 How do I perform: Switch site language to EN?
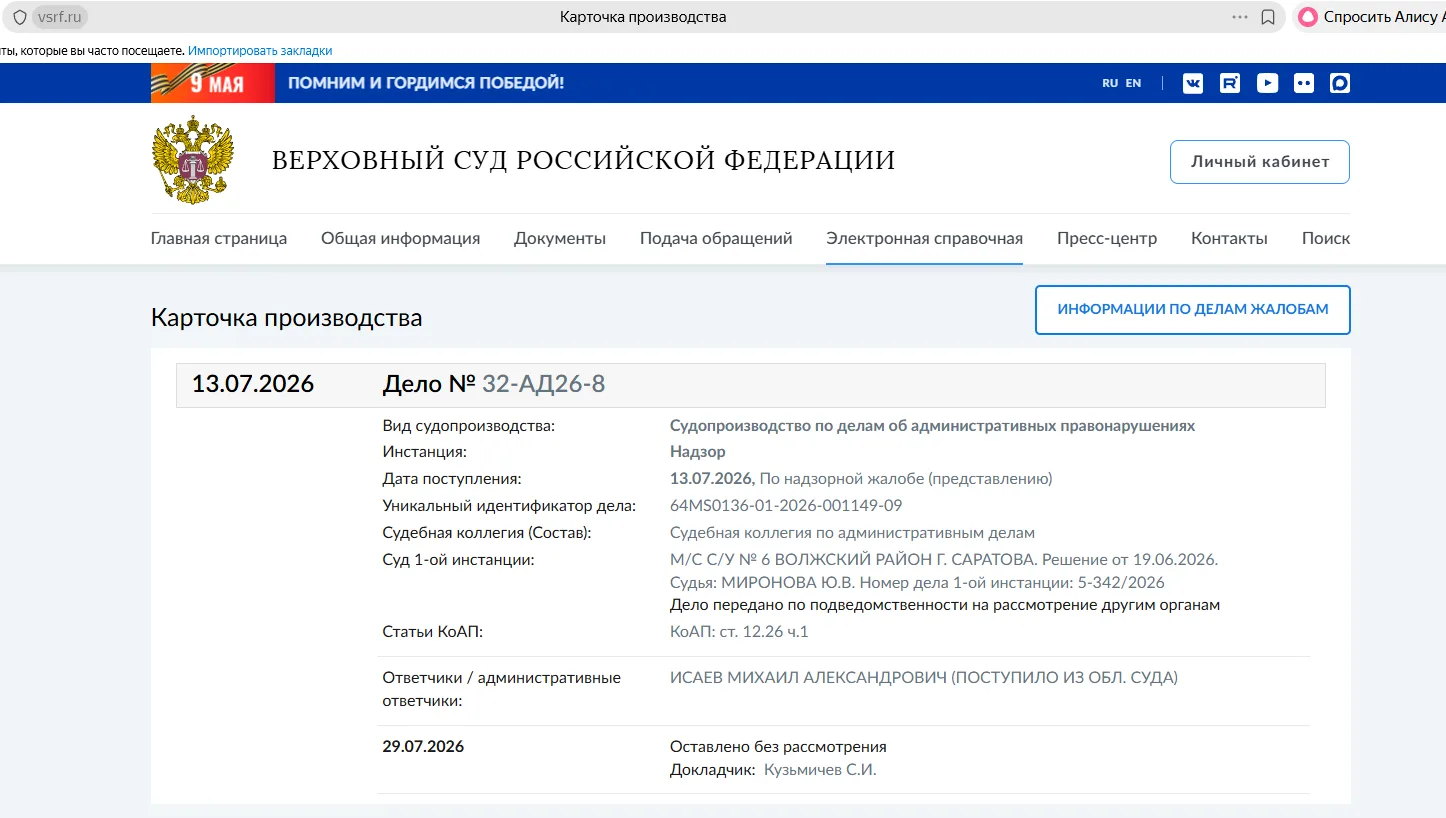click(1133, 83)
